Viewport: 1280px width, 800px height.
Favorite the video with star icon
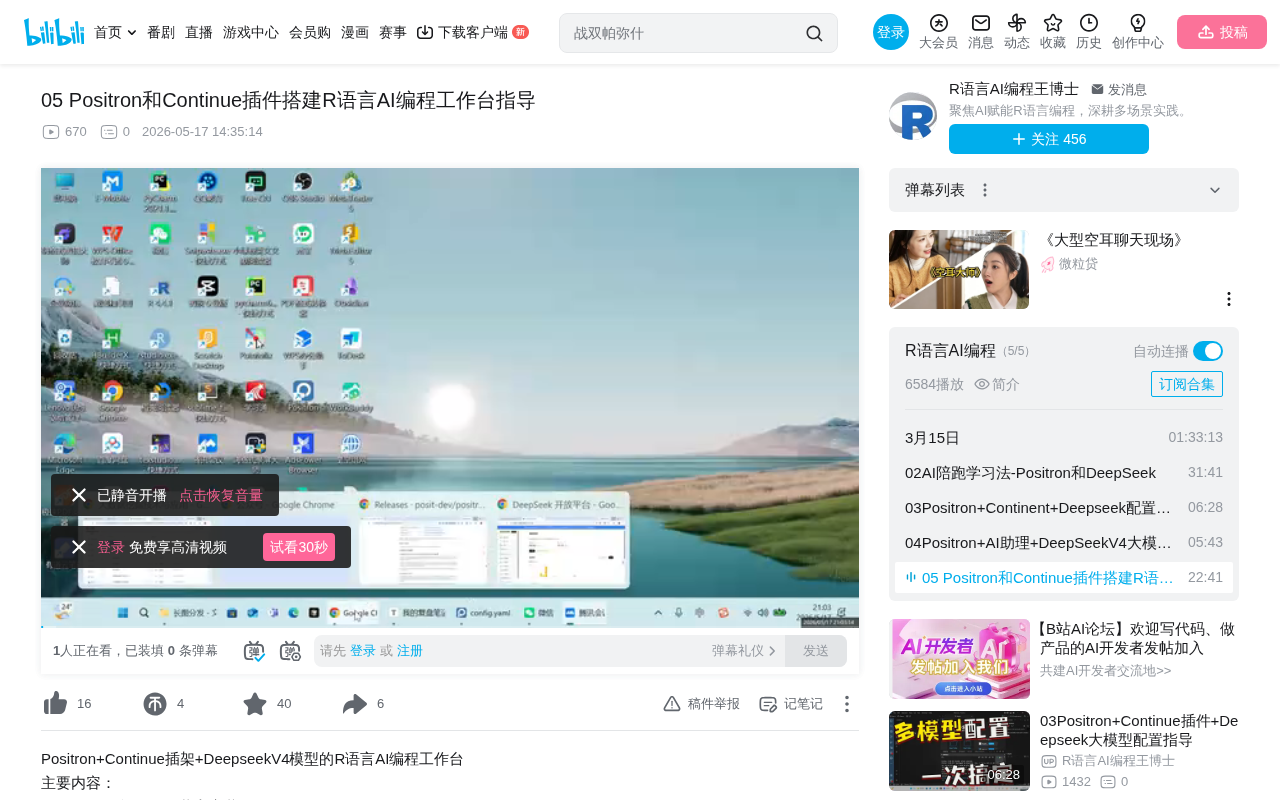click(255, 704)
